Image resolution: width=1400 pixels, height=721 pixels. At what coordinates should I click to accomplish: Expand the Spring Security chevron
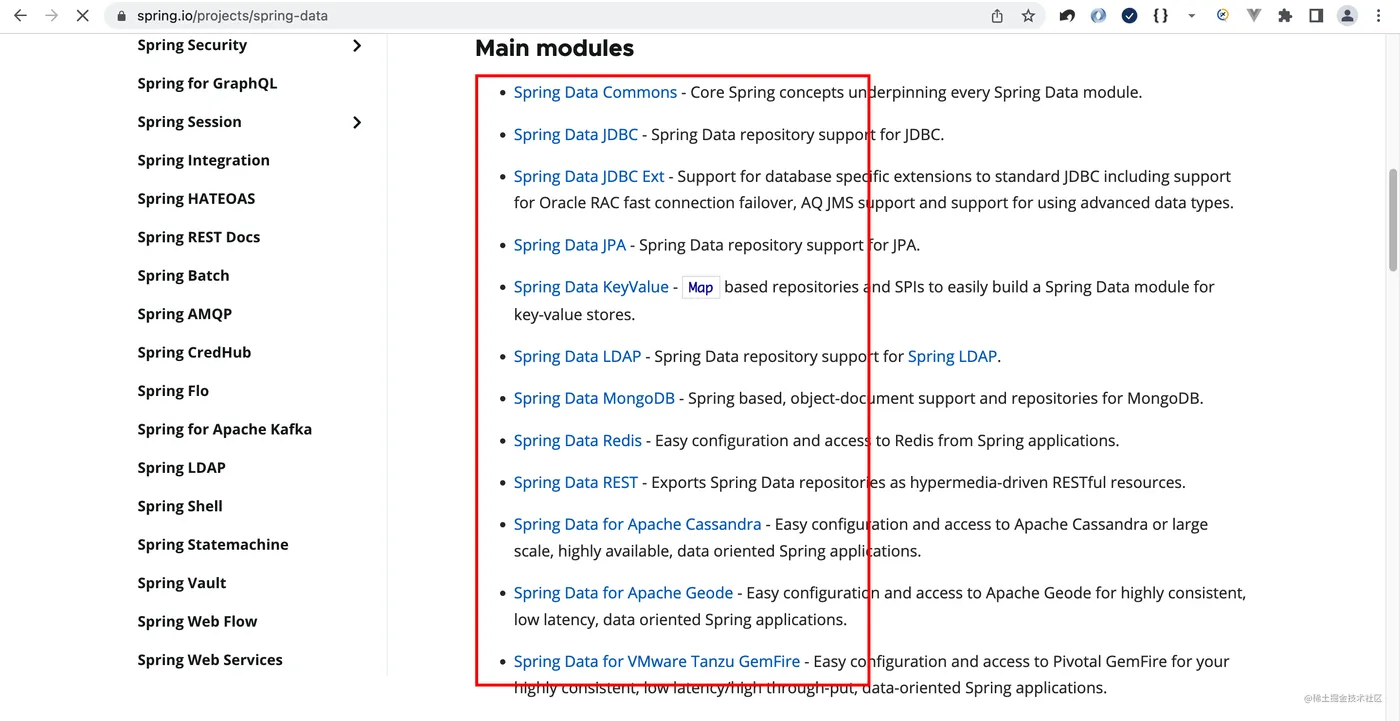pyautogui.click(x=357, y=45)
